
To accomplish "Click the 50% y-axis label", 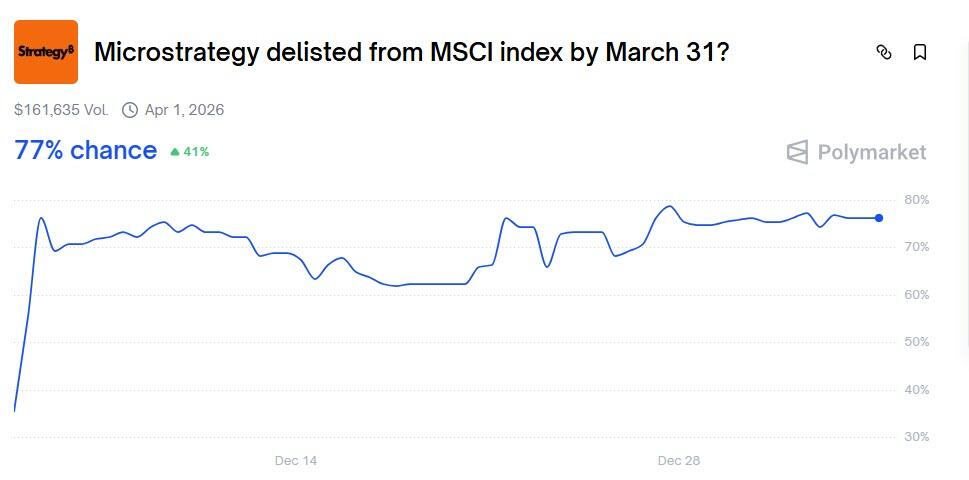I will pos(915,342).
